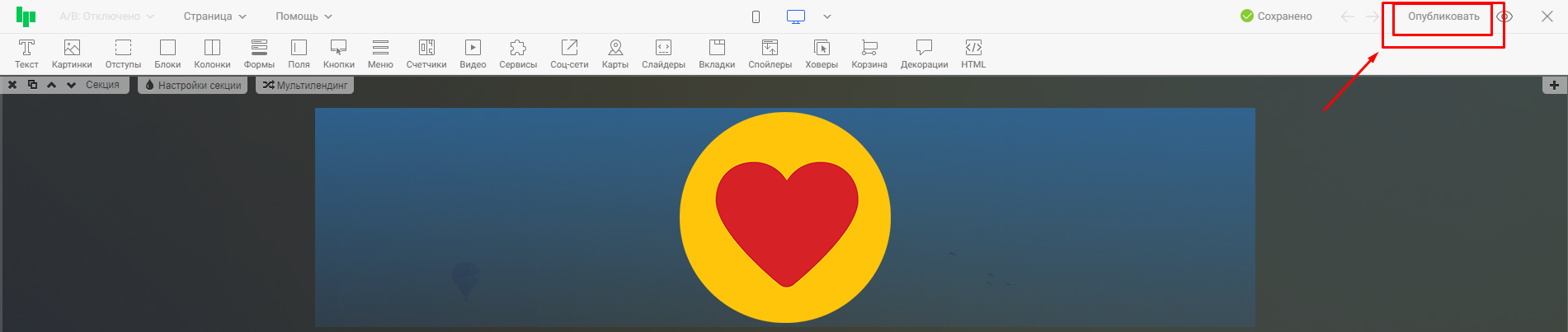This screenshot has width=1568, height=332.
Task: Open the Картинки image tool
Action: click(x=72, y=53)
